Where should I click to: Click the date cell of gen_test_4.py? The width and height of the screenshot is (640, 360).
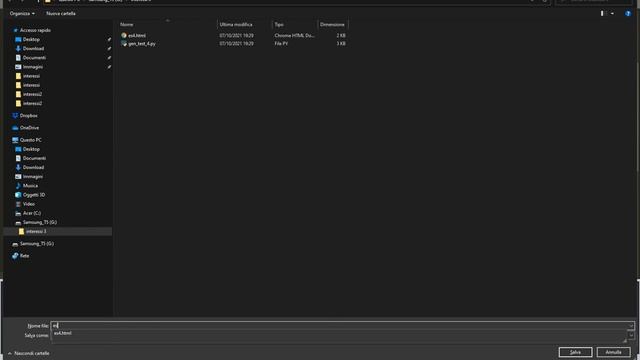(236, 43)
